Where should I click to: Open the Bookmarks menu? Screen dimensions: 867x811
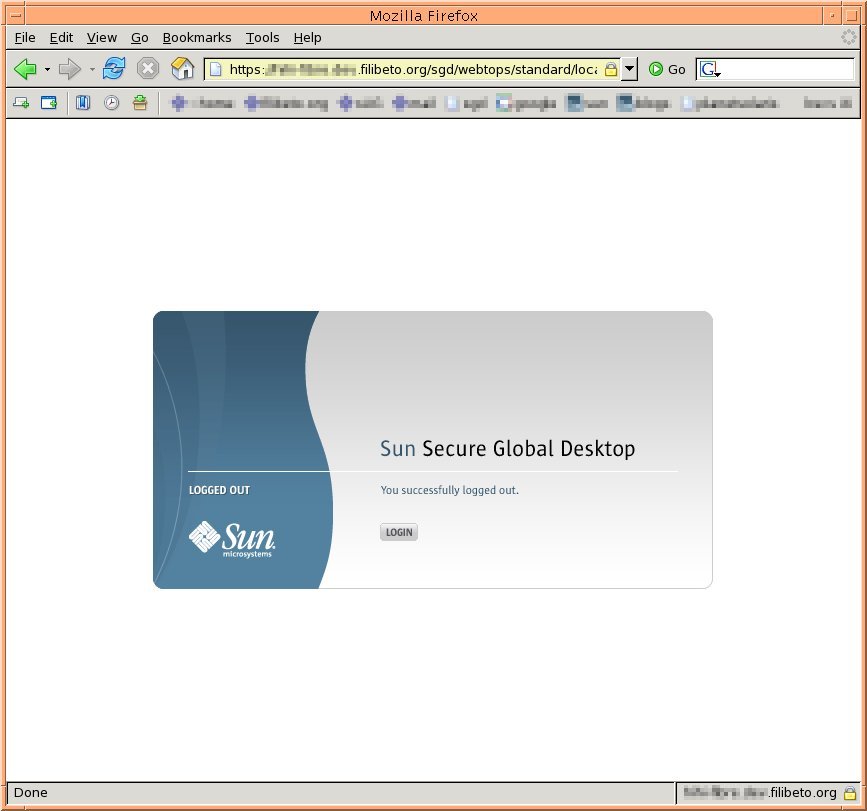coord(196,37)
